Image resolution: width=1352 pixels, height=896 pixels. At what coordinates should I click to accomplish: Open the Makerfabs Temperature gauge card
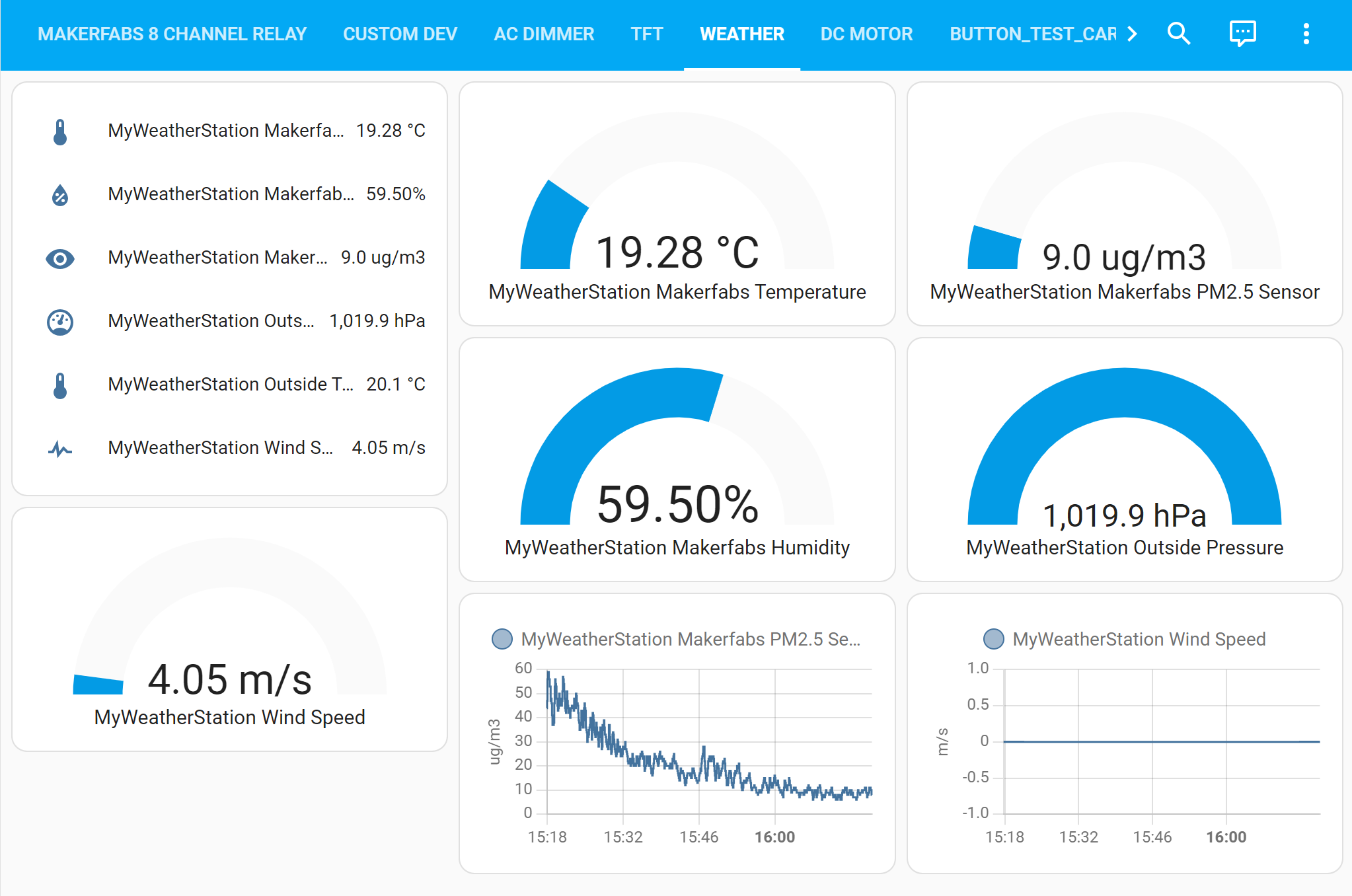click(x=677, y=204)
